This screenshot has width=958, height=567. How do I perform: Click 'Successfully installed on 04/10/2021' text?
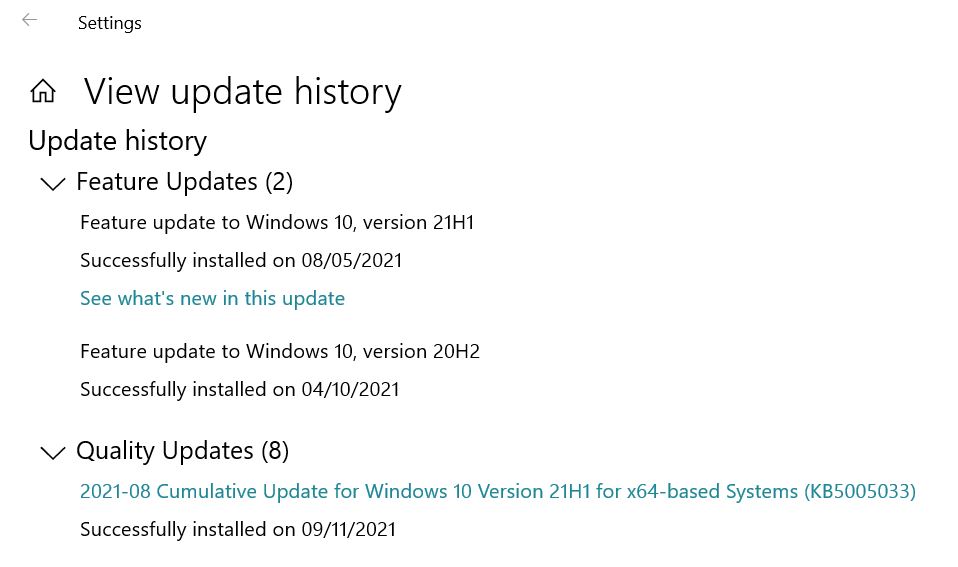coord(240,389)
